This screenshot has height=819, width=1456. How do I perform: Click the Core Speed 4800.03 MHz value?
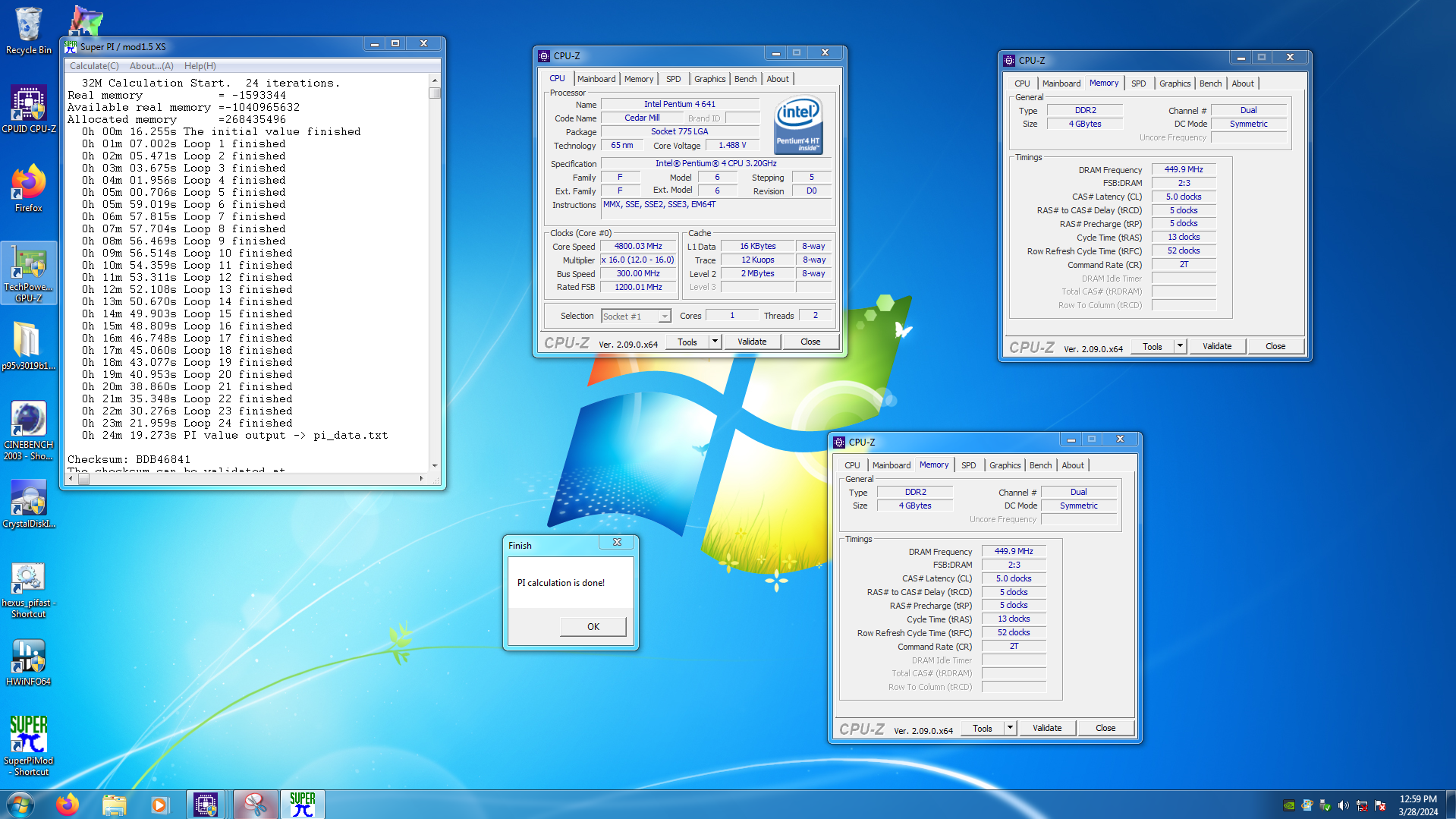point(638,247)
